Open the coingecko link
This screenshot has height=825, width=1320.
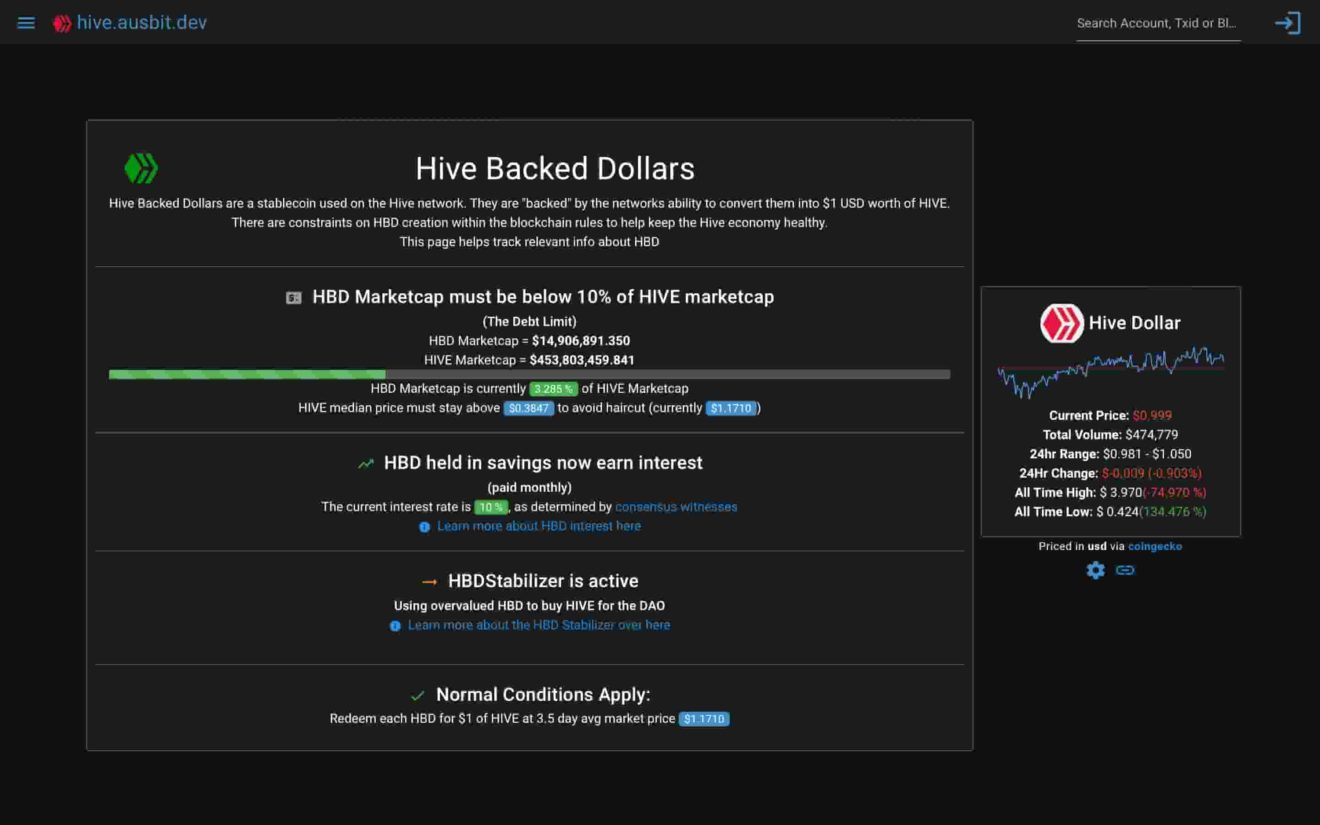(x=1155, y=546)
